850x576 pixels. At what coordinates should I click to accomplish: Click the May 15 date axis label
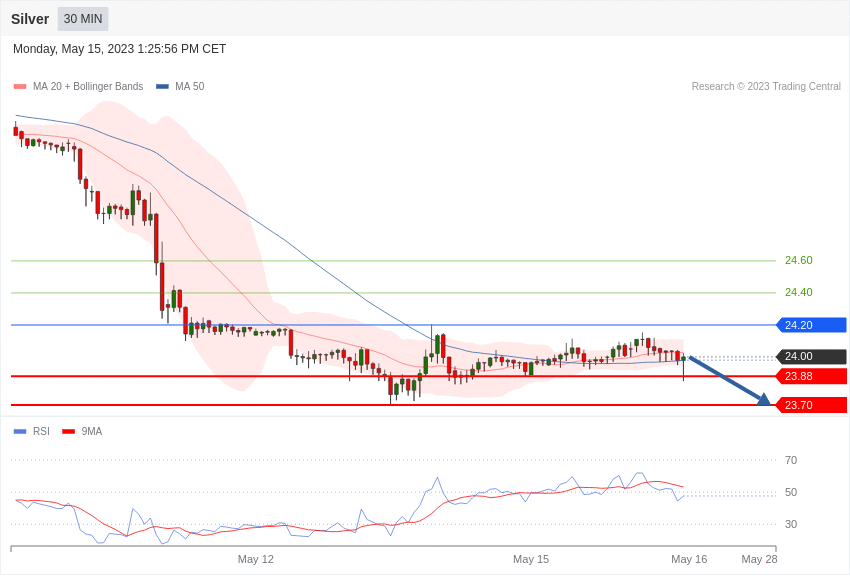point(531,559)
